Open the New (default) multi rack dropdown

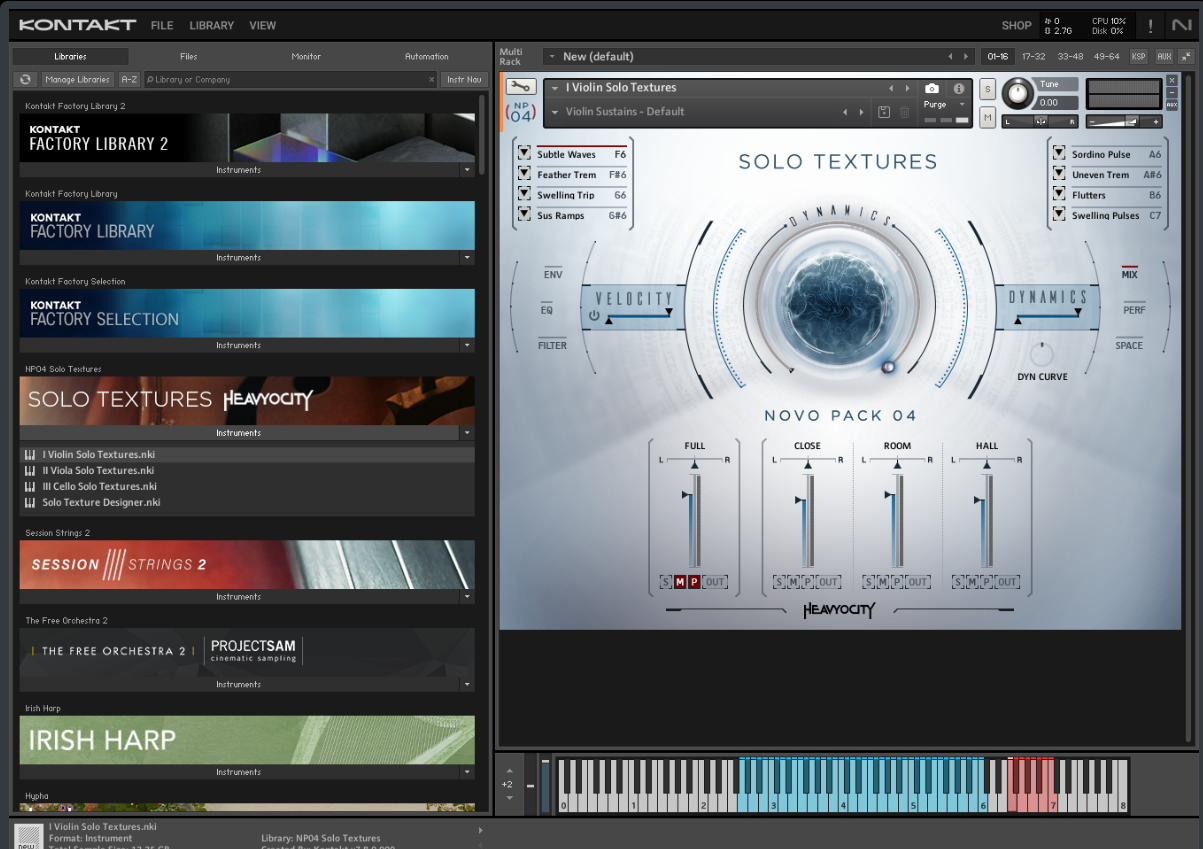coord(554,57)
